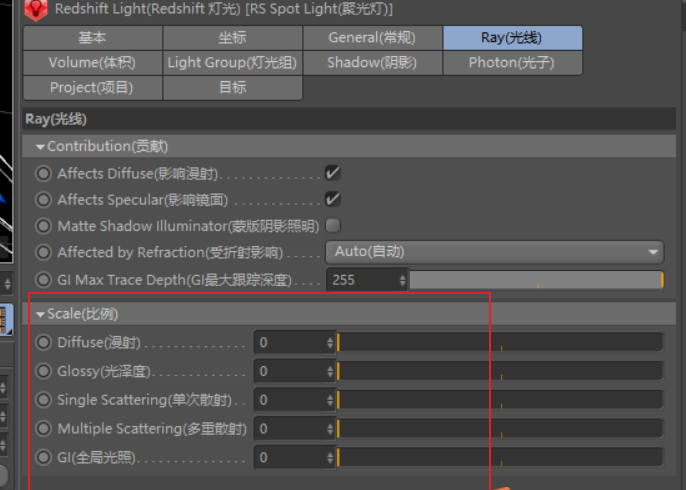Click Affected by Refraction keyframe circle
Screen dimensions: 686x490
43,252
